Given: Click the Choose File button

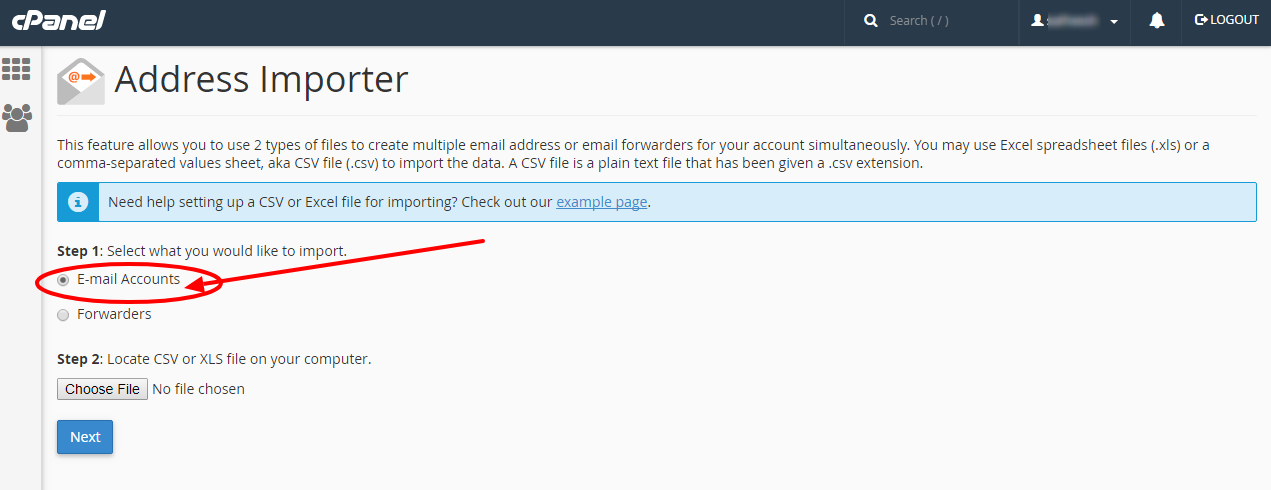Looking at the screenshot, I should [103, 389].
